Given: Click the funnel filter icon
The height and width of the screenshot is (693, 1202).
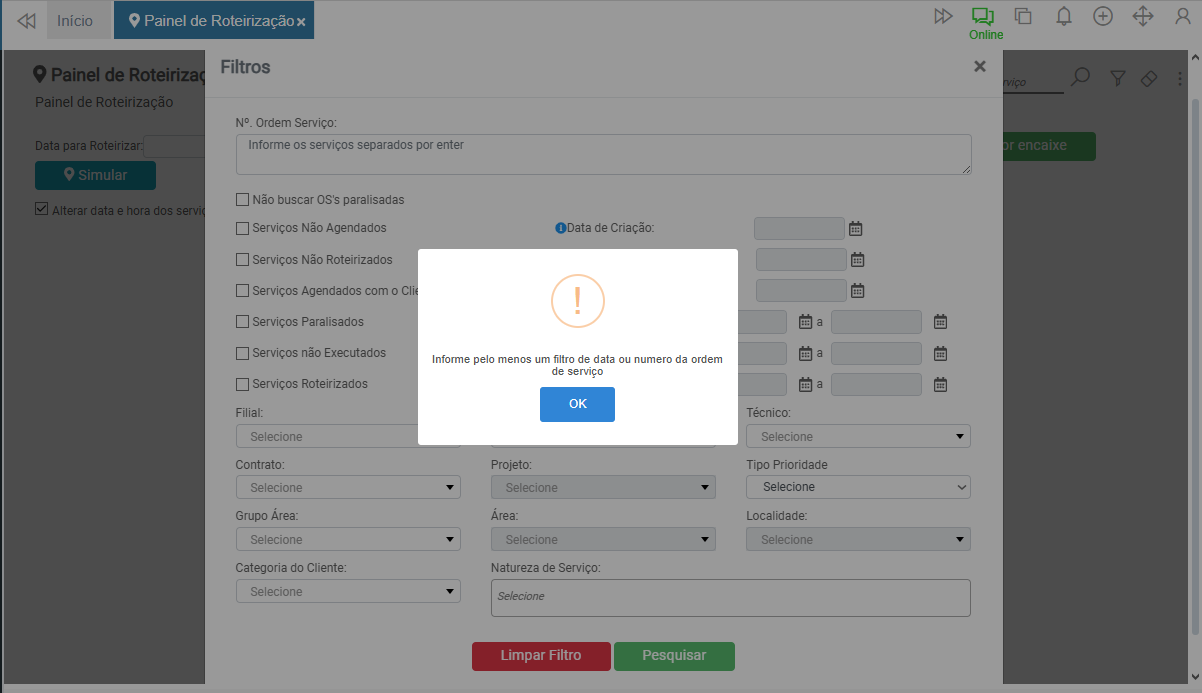Looking at the screenshot, I should [1118, 78].
